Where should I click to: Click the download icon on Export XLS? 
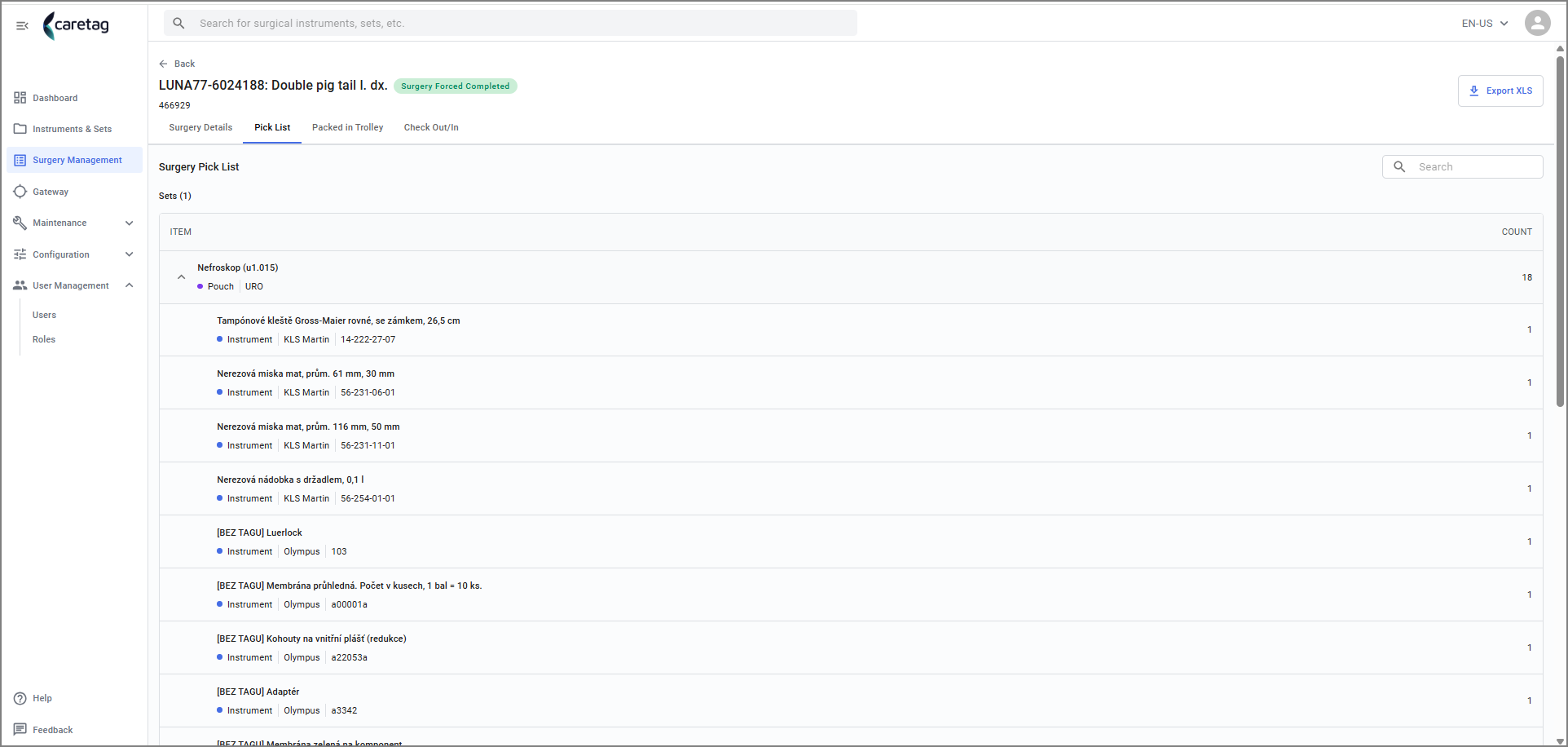coord(1473,91)
